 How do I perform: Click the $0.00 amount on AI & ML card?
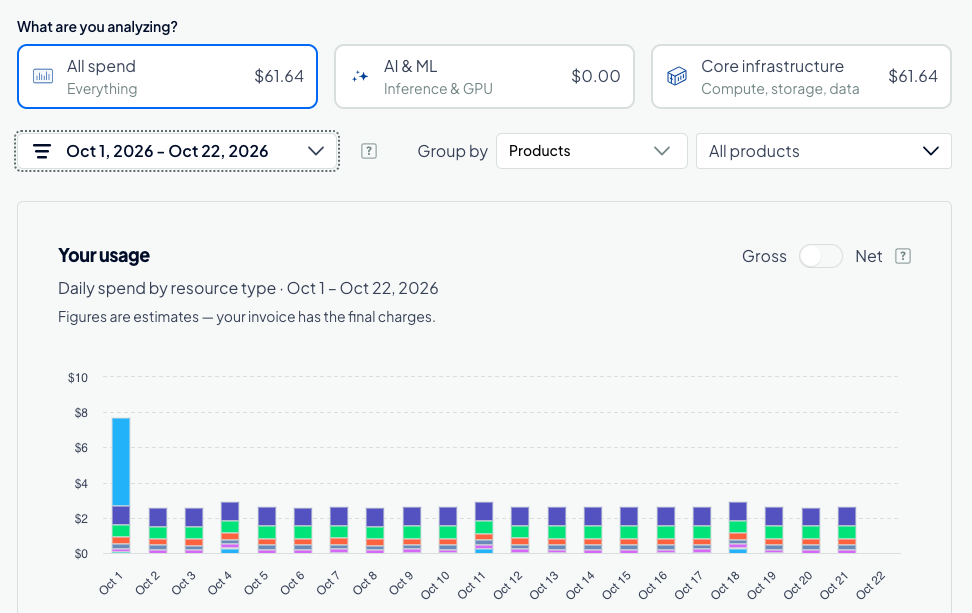click(x=596, y=76)
